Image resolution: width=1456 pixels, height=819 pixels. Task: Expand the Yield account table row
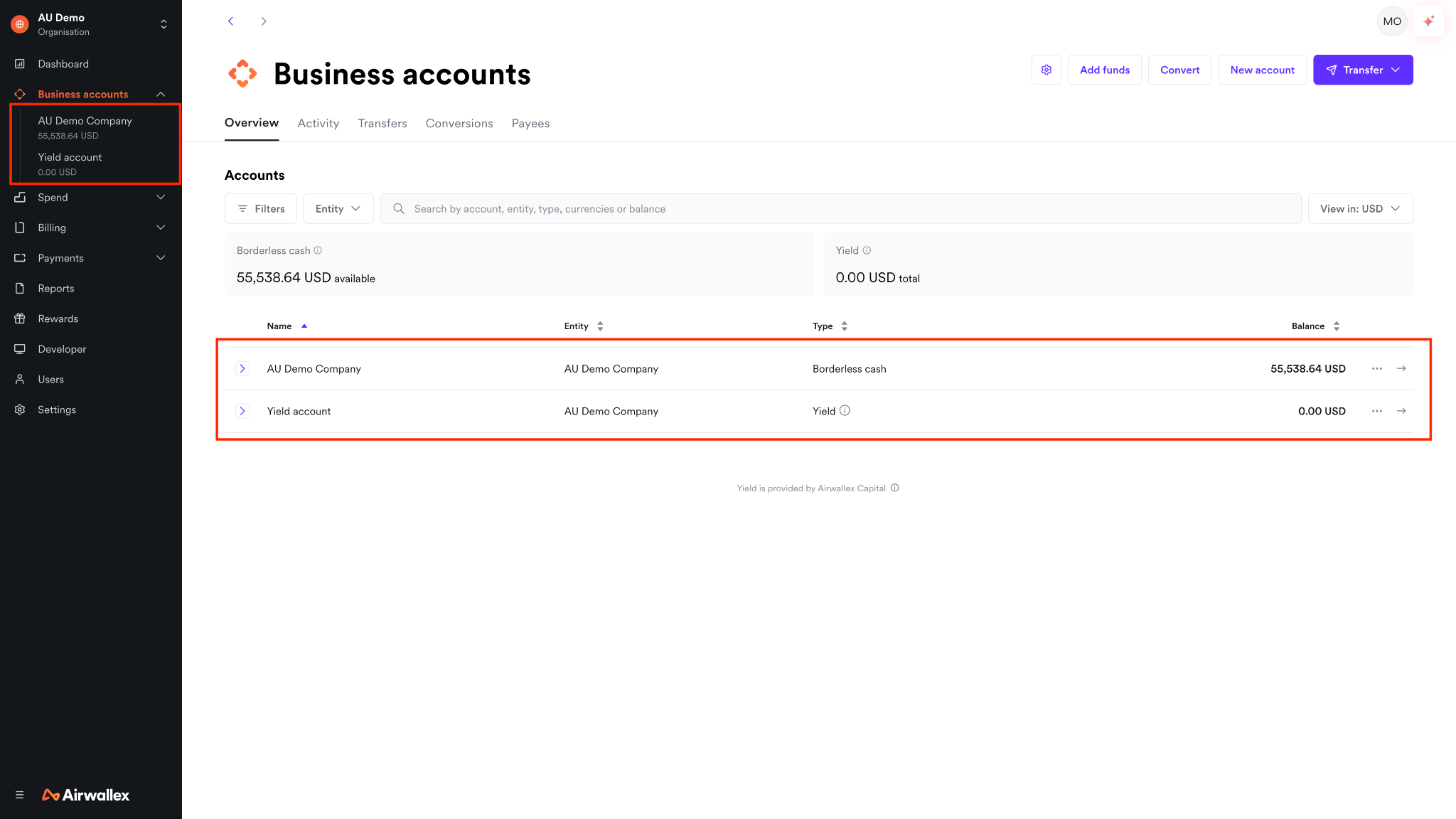[x=242, y=411]
